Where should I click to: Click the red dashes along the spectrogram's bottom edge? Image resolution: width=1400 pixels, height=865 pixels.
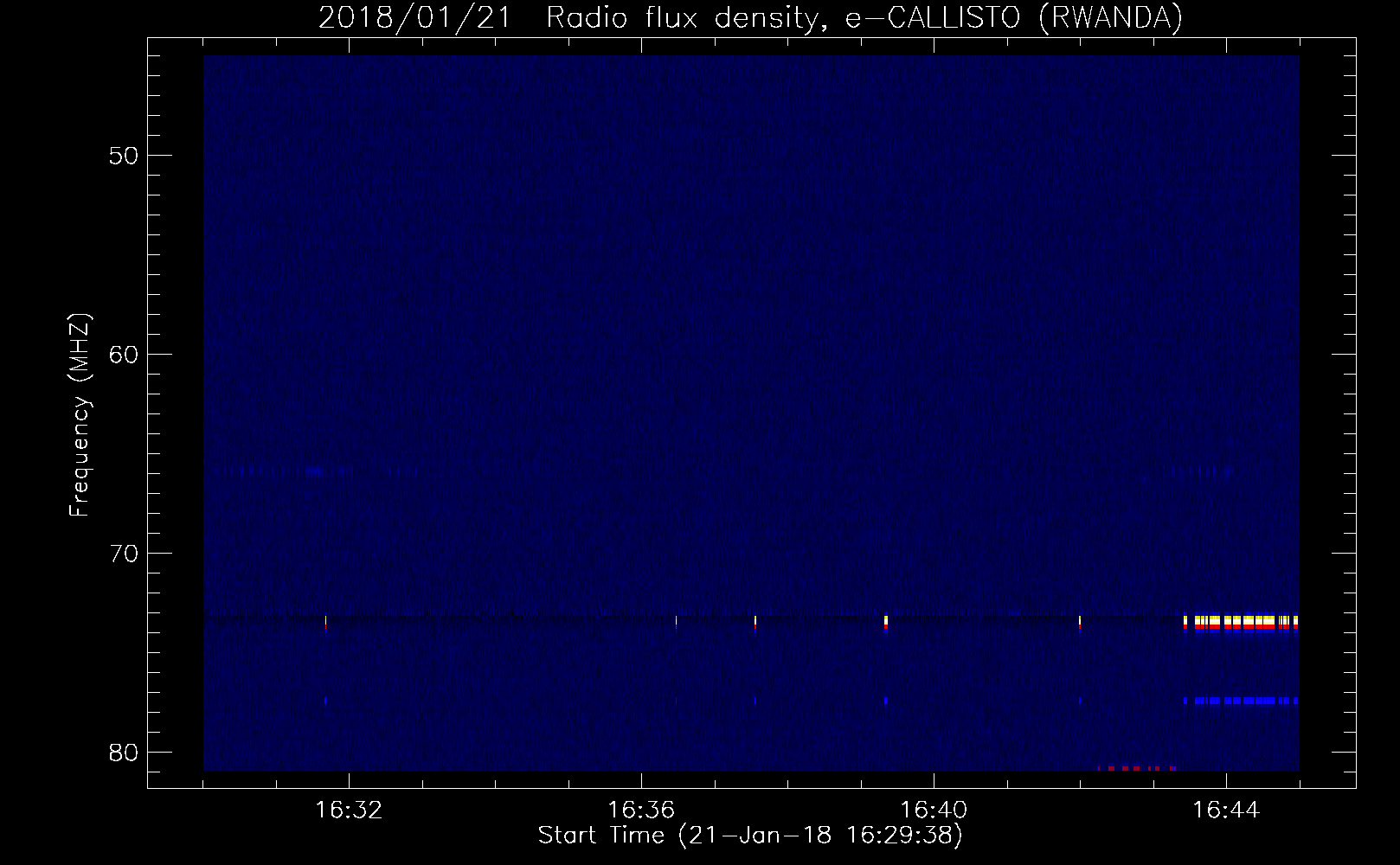pyautogui.click(x=1137, y=767)
